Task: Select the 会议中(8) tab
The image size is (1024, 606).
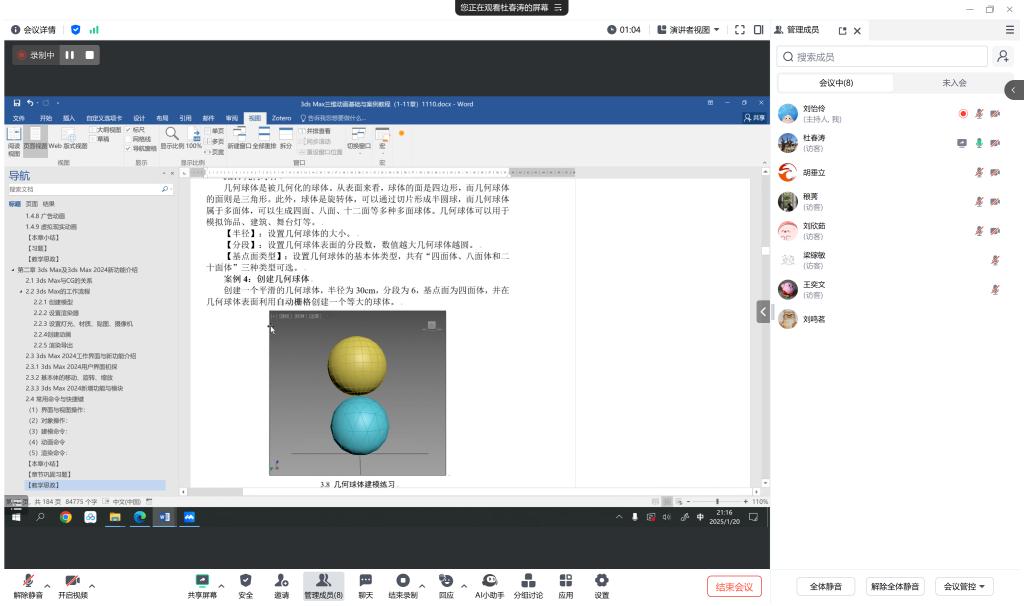Action: tap(836, 83)
